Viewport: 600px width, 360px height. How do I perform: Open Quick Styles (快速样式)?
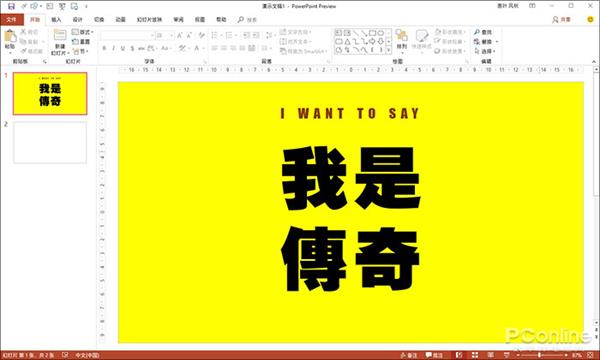pos(421,40)
